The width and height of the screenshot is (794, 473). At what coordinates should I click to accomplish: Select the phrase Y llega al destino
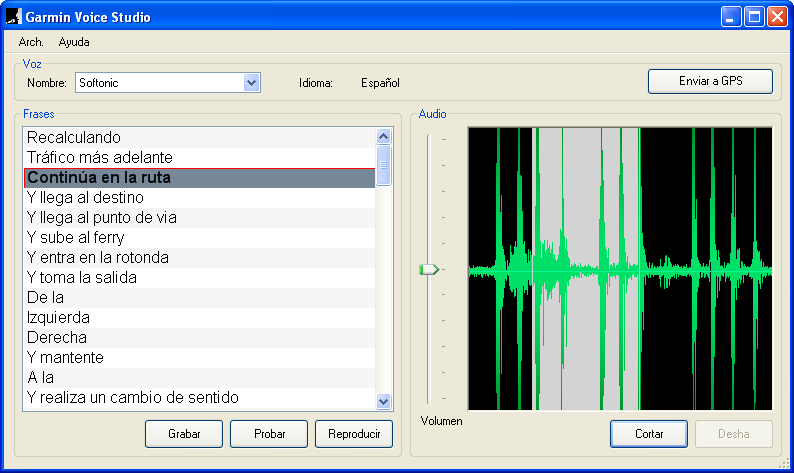pos(199,198)
